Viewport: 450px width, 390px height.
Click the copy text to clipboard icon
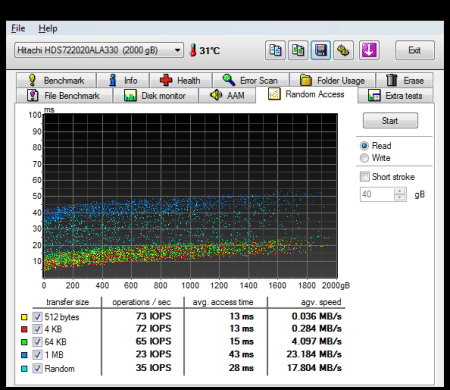coord(275,50)
